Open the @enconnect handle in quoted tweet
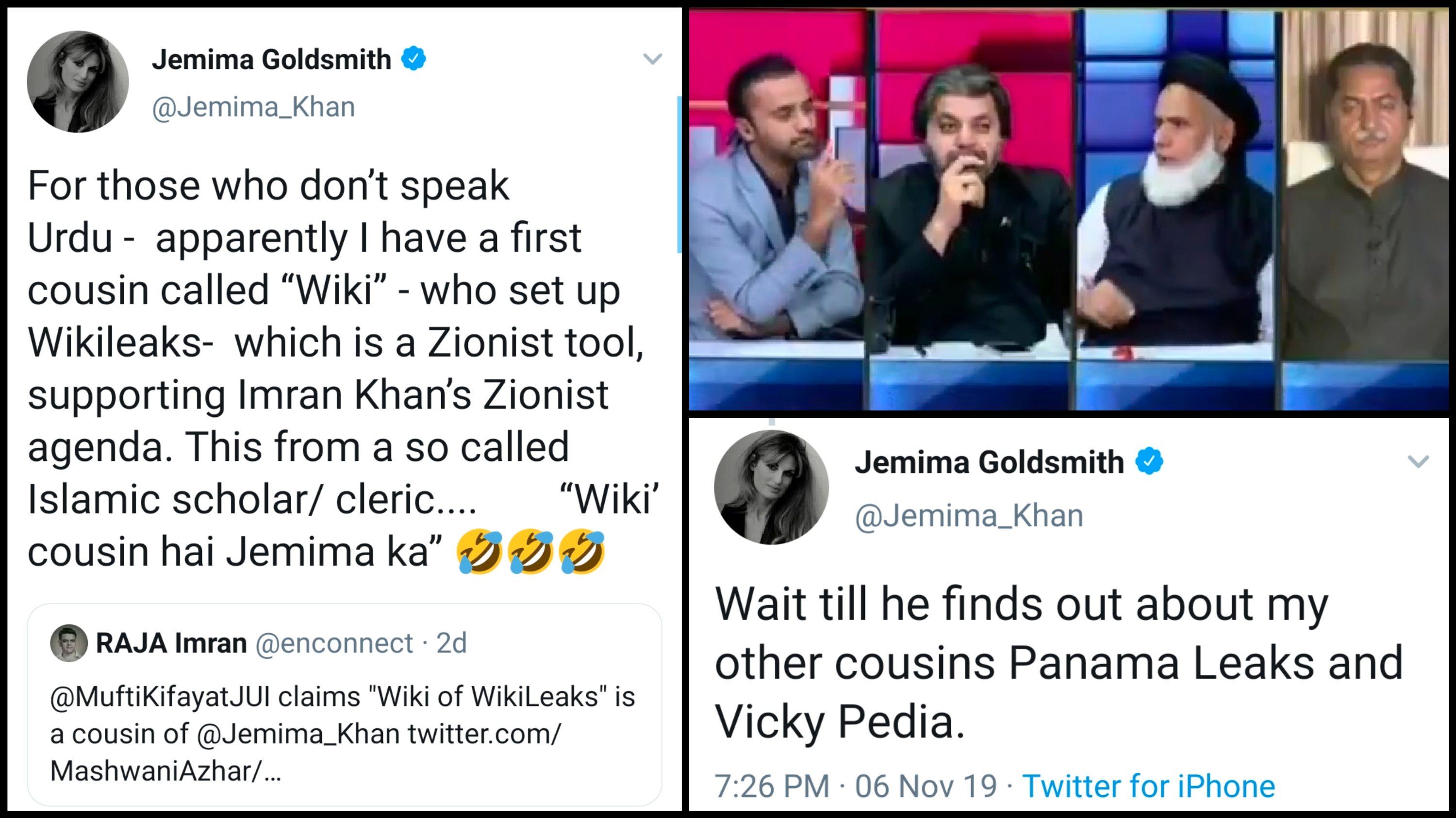The height and width of the screenshot is (818, 1456). point(334,643)
